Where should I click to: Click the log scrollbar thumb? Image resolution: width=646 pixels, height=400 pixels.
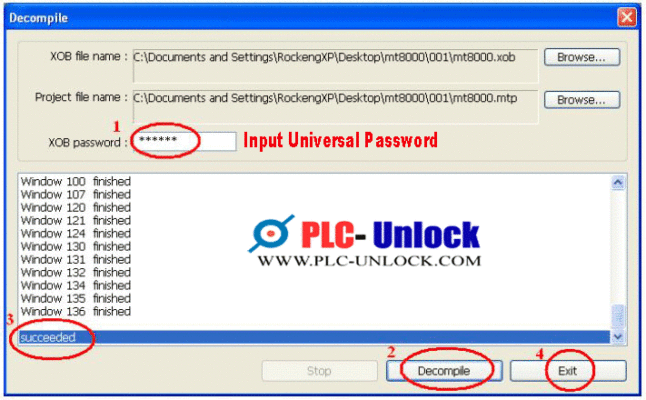coord(618,316)
